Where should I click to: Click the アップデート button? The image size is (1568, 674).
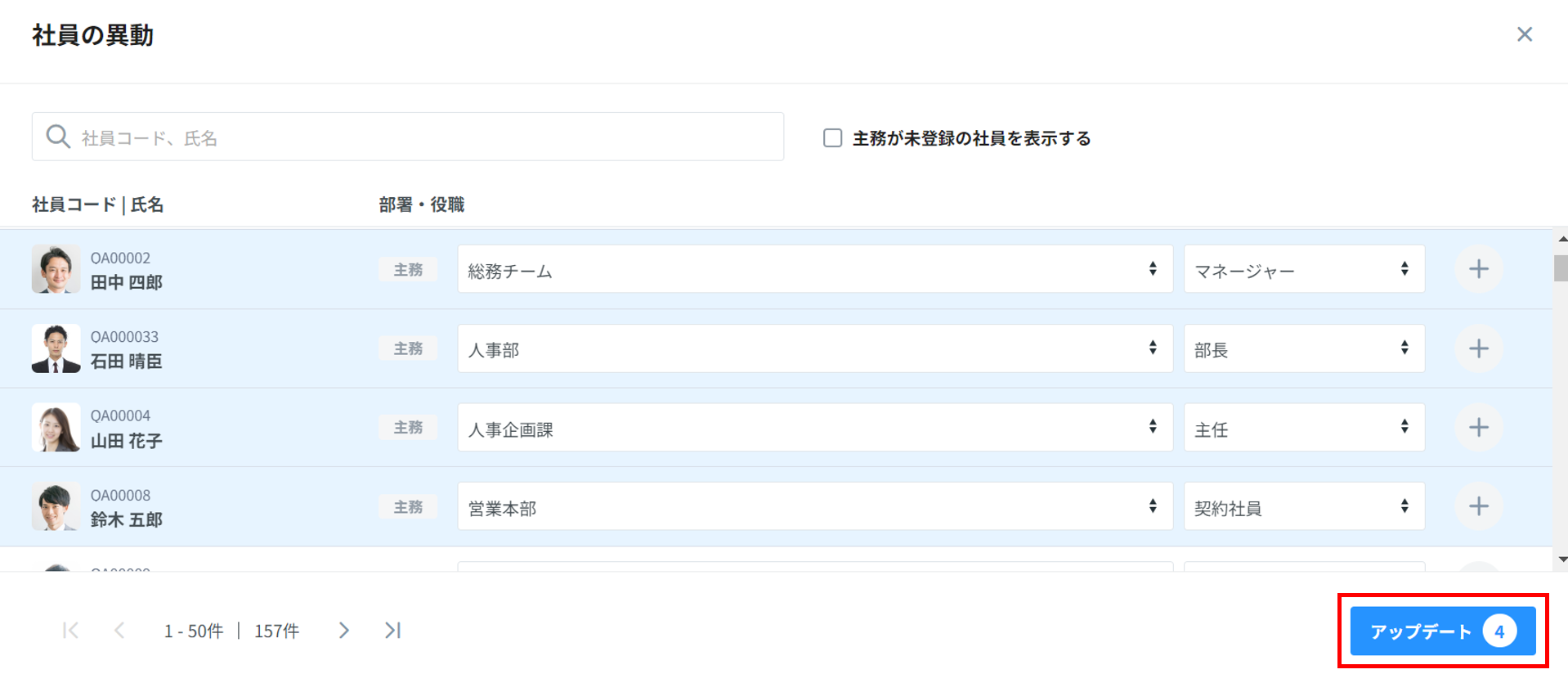[1442, 631]
